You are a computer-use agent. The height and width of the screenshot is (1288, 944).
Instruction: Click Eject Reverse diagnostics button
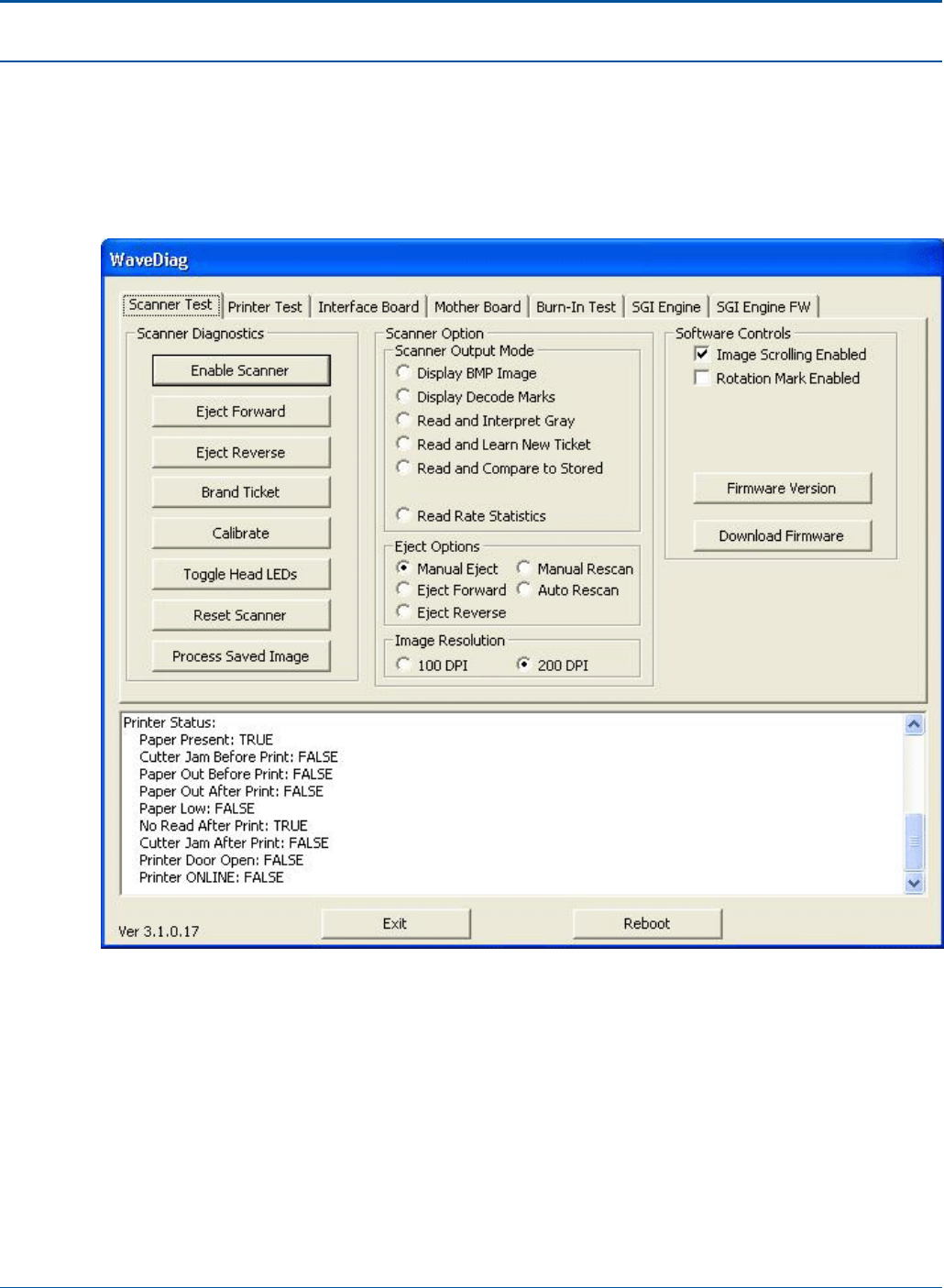tap(240, 453)
